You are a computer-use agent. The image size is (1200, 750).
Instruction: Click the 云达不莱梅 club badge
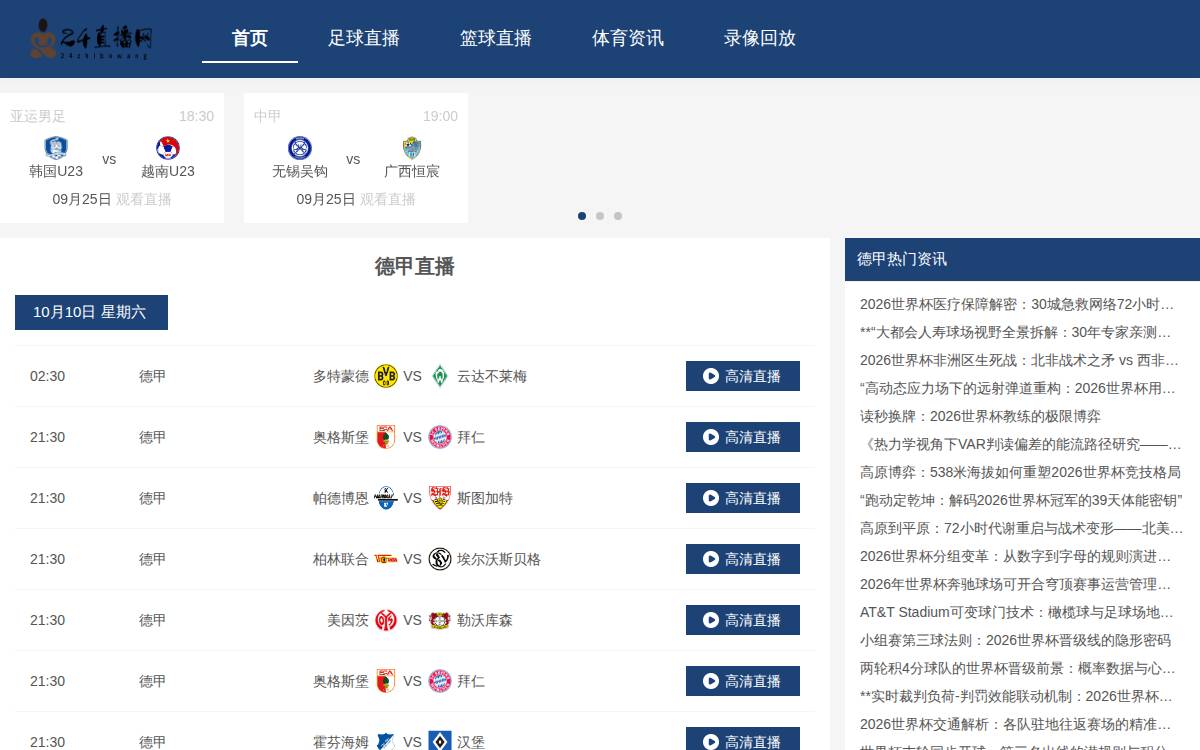click(440, 376)
